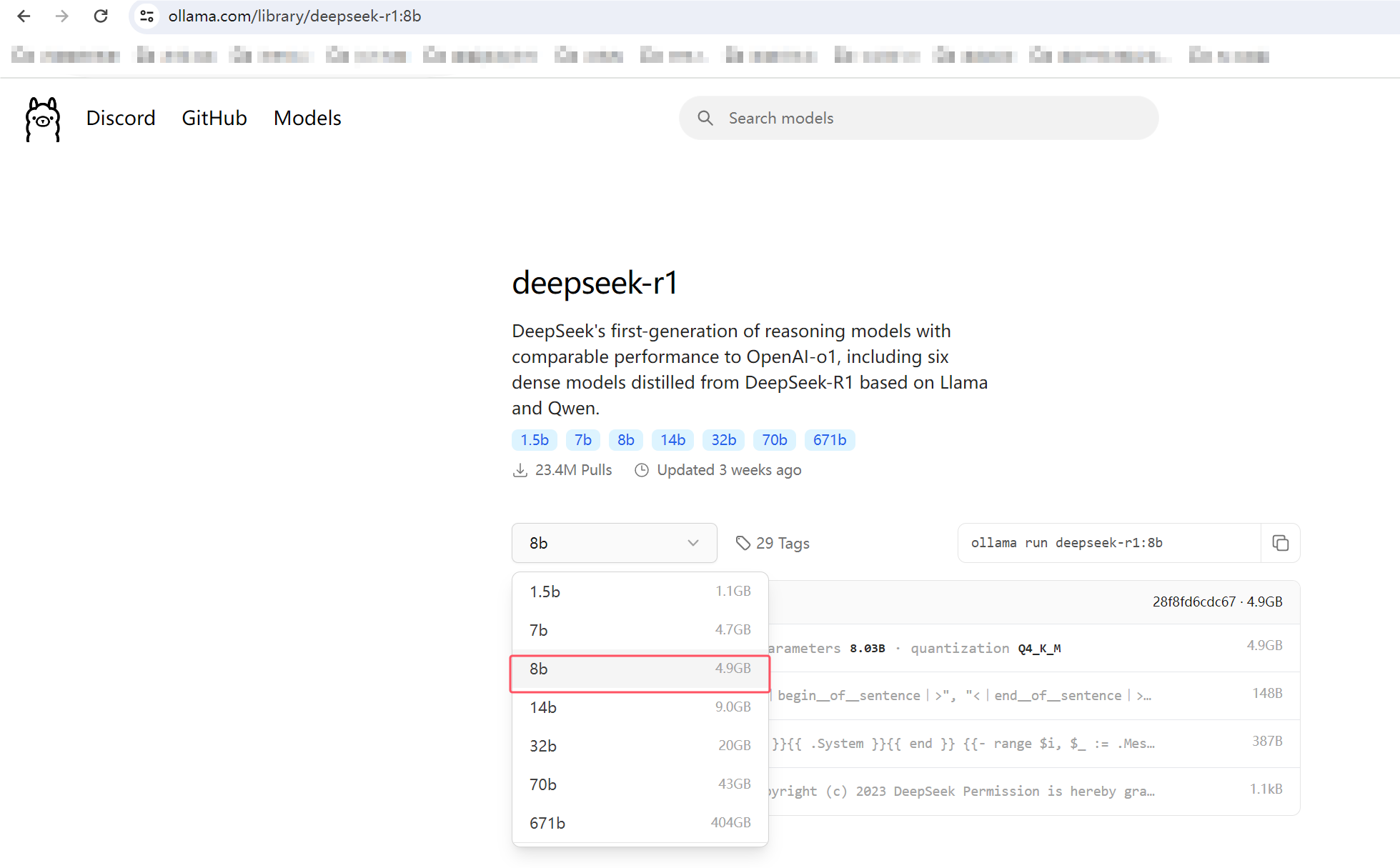Click the 70b blue tag badge
1400x868 pixels.
(x=774, y=440)
